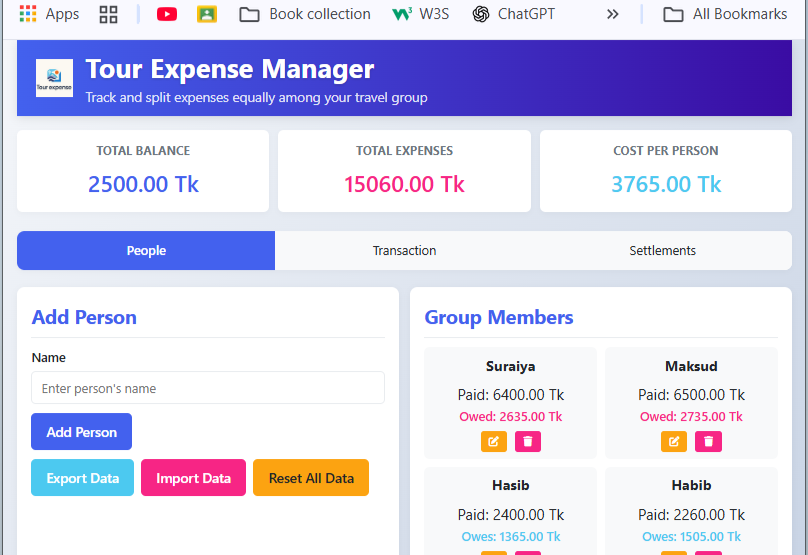Click Owes: 1505.00 Tk under Habib
808x555 pixels.
692,536
